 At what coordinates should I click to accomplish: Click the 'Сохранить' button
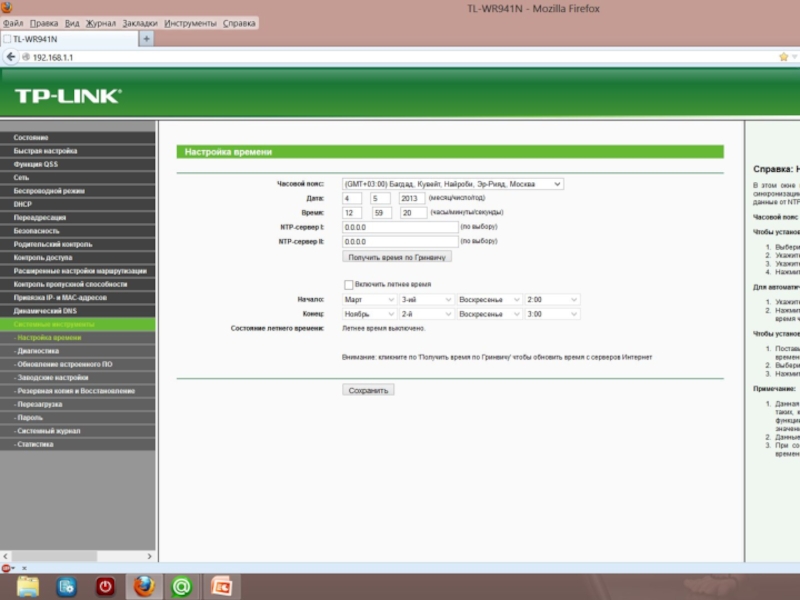coord(368,390)
